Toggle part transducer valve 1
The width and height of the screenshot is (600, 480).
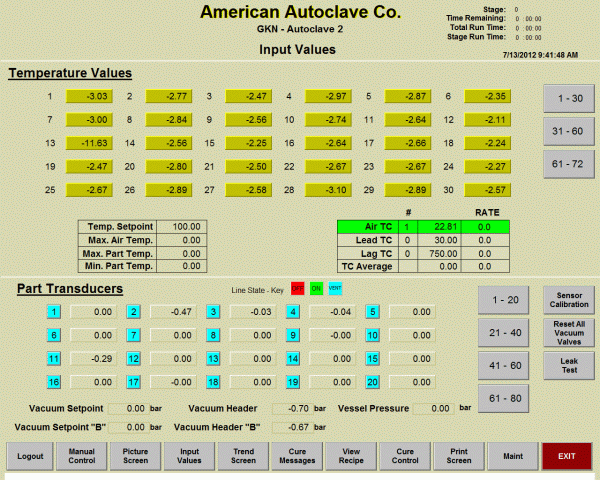click(54, 312)
